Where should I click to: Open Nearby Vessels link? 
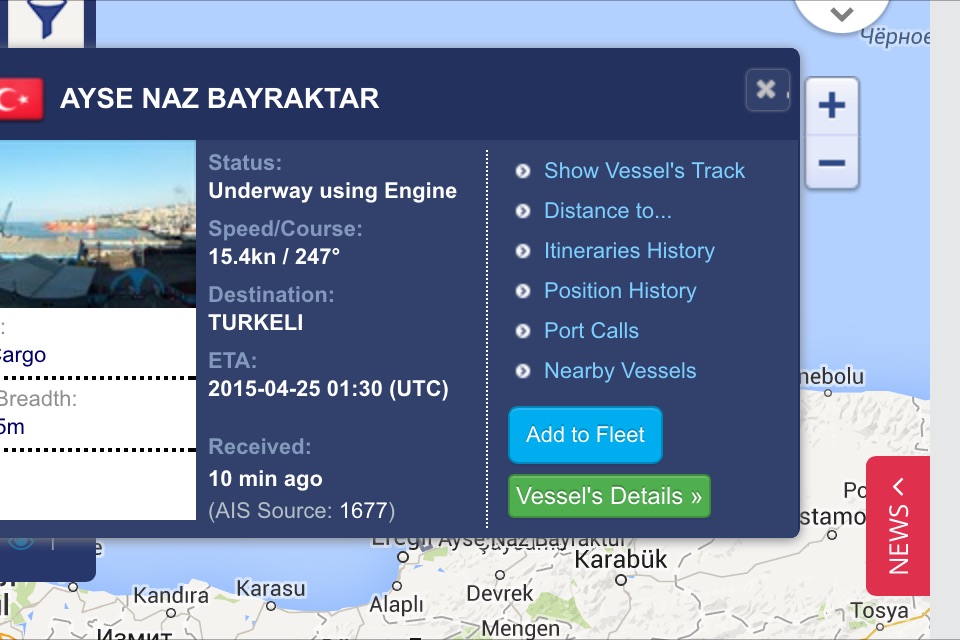coord(620,371)
